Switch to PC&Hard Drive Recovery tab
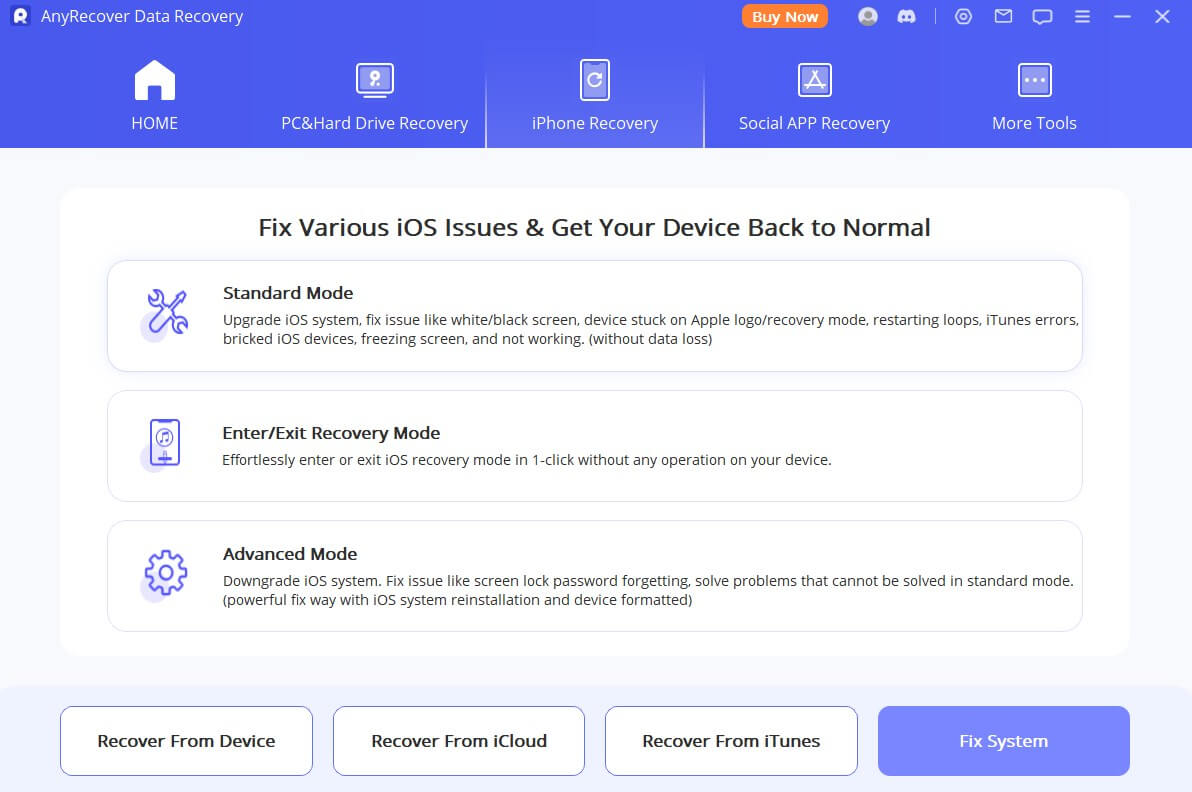Image resolution: width=1192 pixels, height=792 pixels. pyautogui.click(x=374, y=97)
